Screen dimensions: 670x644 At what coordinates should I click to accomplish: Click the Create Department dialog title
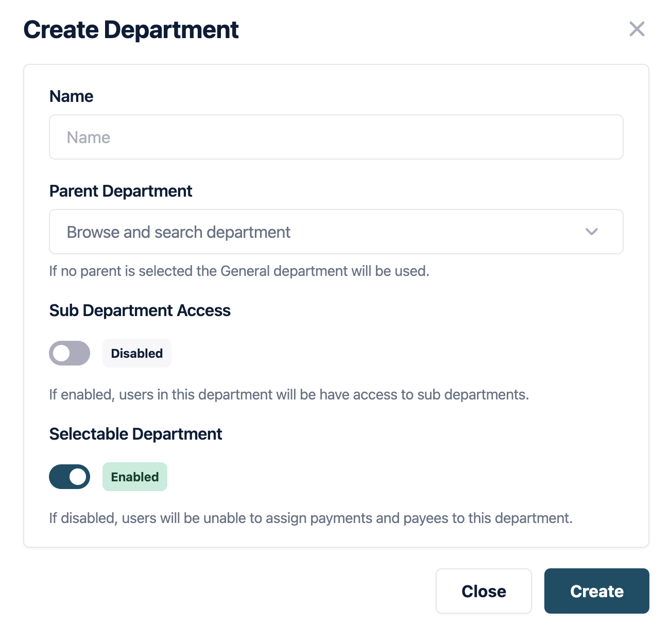[x=131, y=30]
